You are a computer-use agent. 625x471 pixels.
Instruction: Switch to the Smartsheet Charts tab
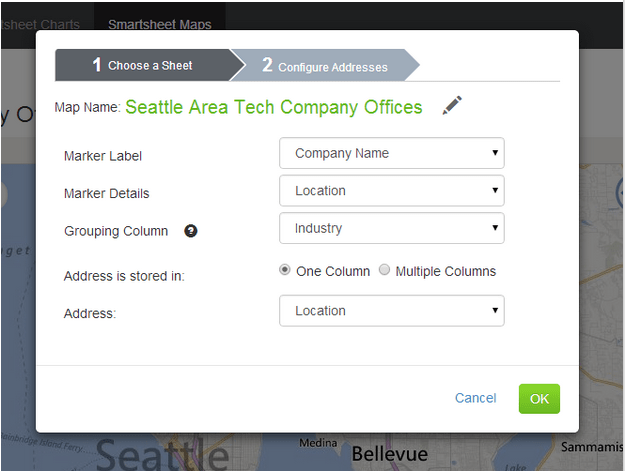40,23
